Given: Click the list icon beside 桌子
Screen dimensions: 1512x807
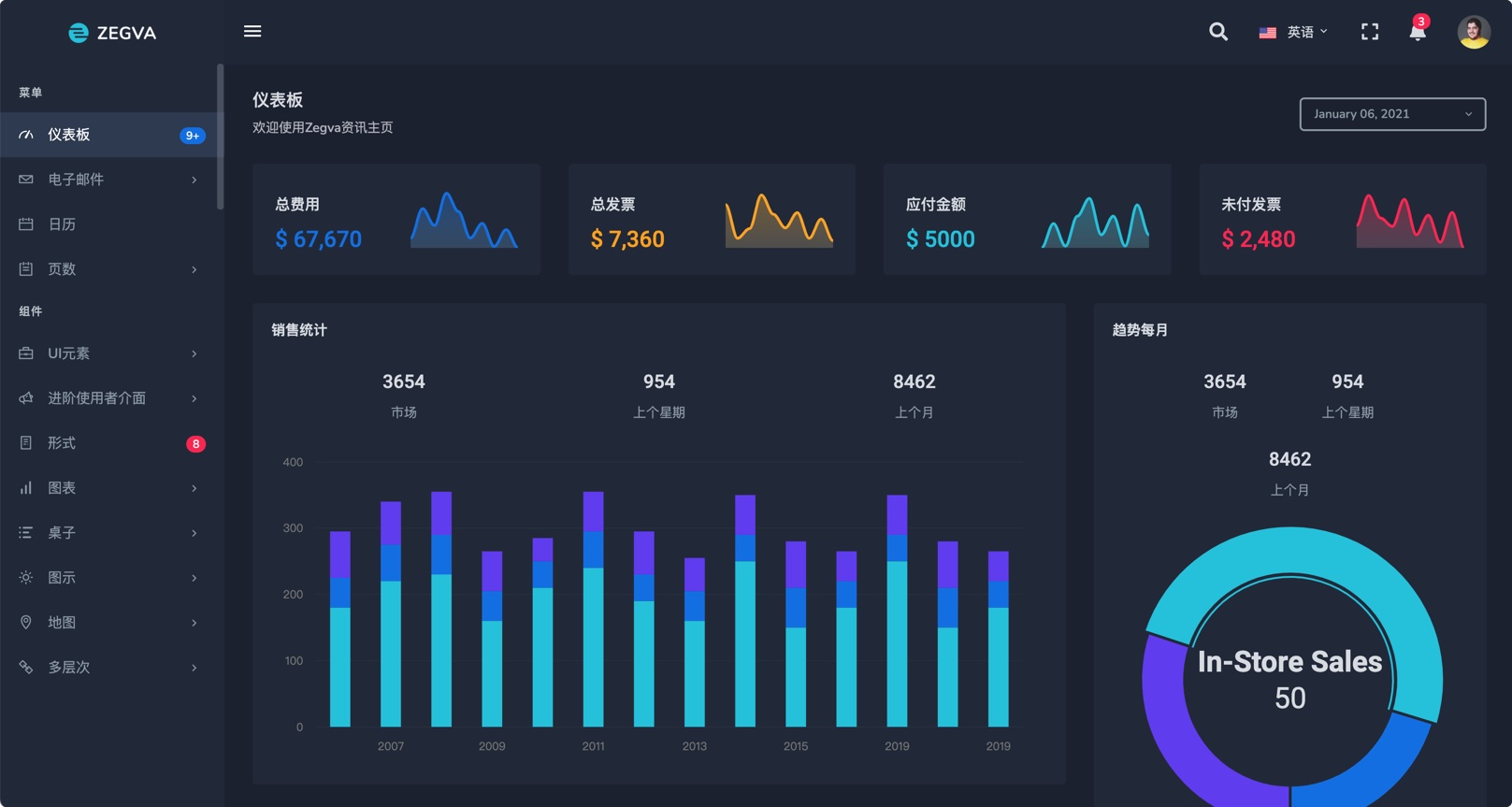Looking at the screenshot, I should (x=26, y=533).
